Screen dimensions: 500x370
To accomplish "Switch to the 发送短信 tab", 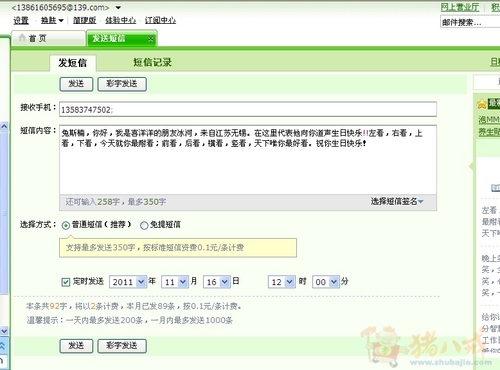I will point(121,38).
